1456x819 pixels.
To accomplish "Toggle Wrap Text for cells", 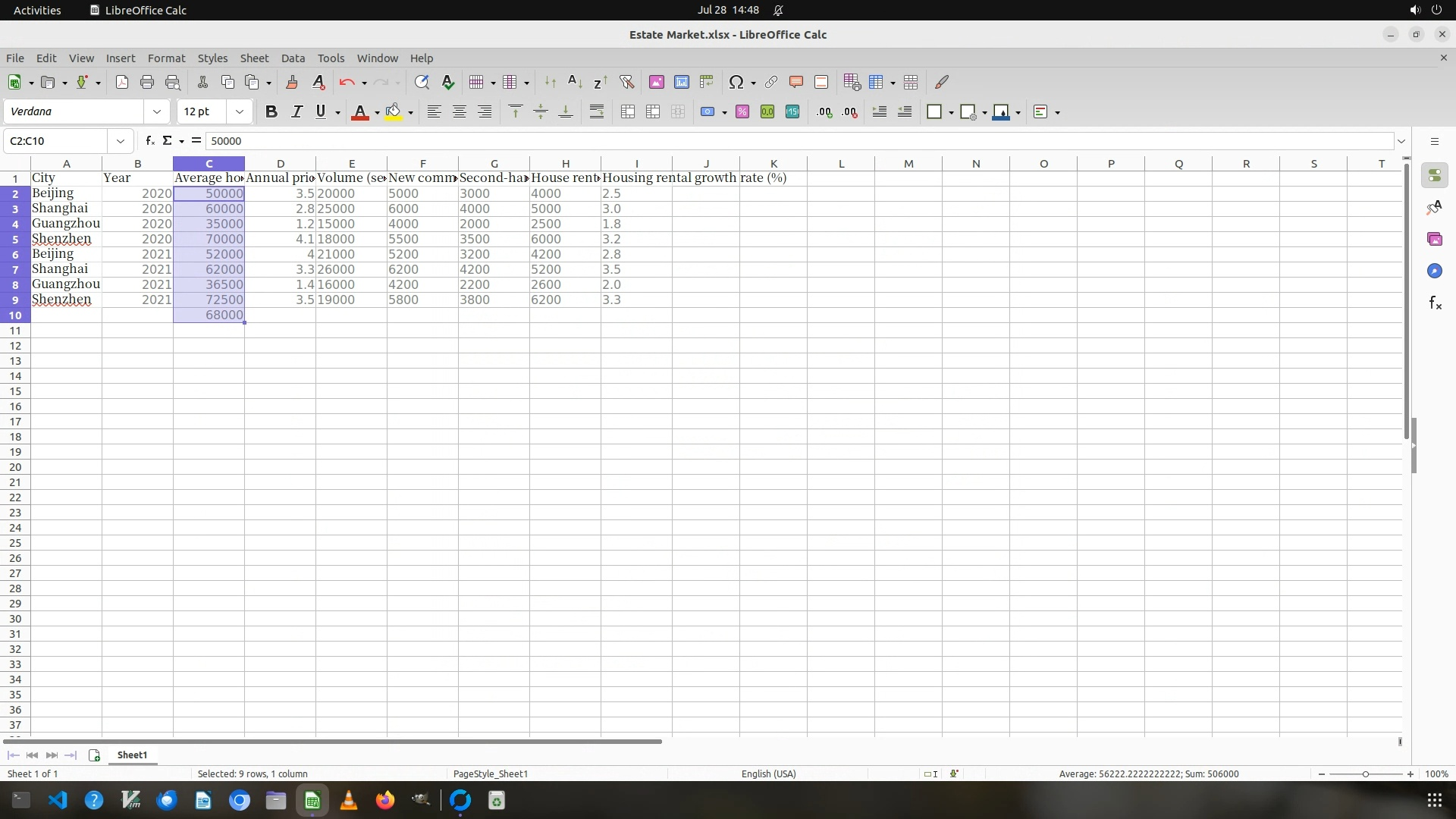I will [597, 112].
